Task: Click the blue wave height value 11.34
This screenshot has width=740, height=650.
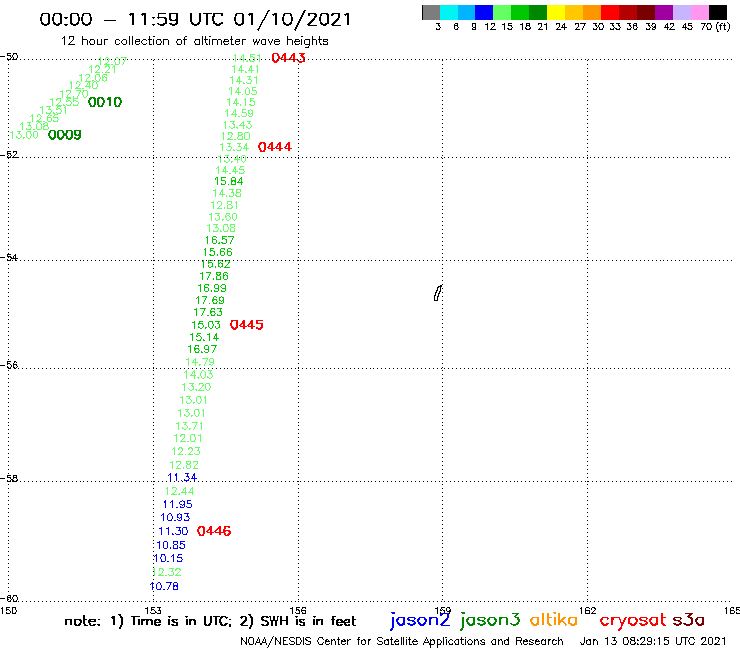Action: pos(182,478)
